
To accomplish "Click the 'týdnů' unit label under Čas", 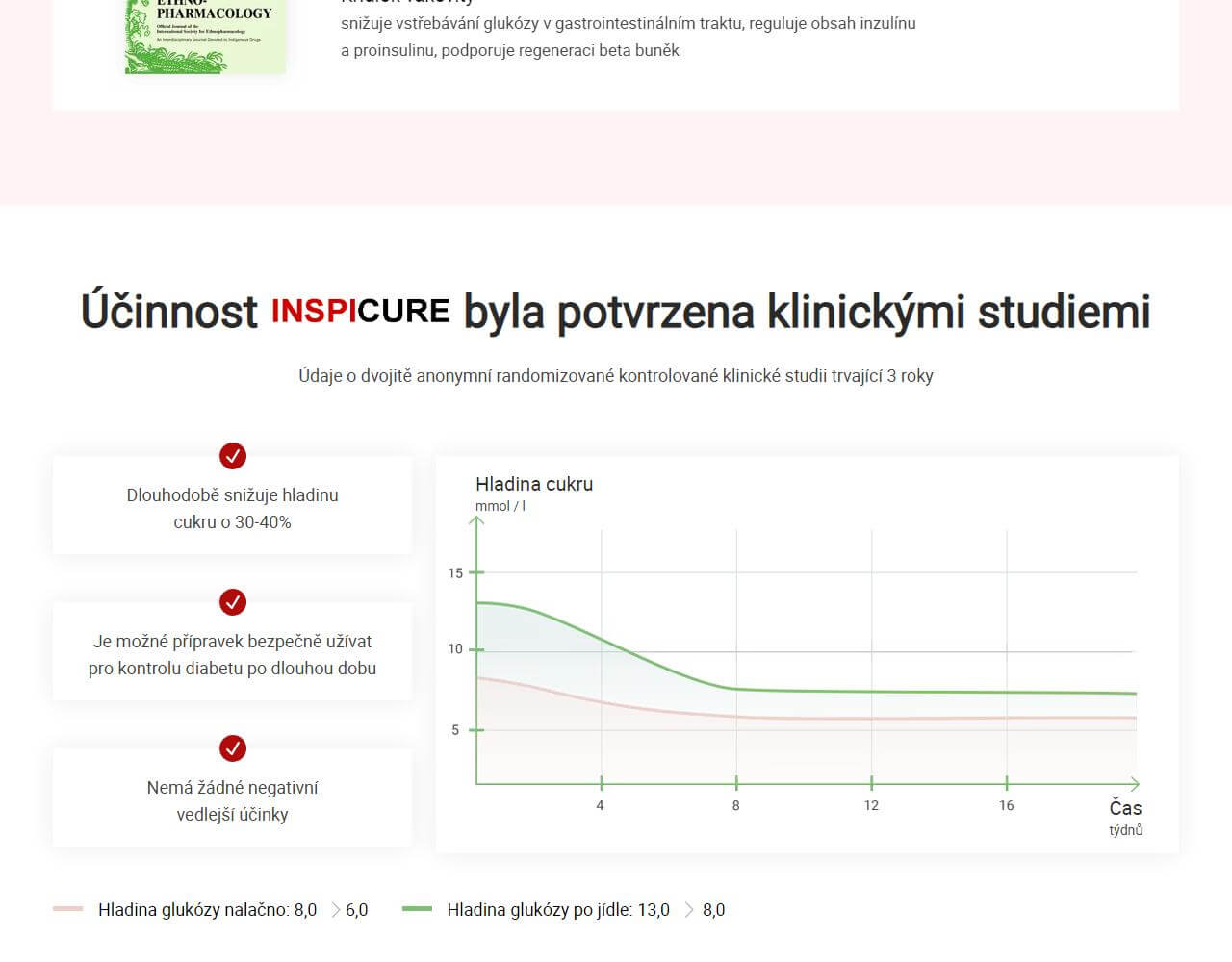I will (1125, 830).
